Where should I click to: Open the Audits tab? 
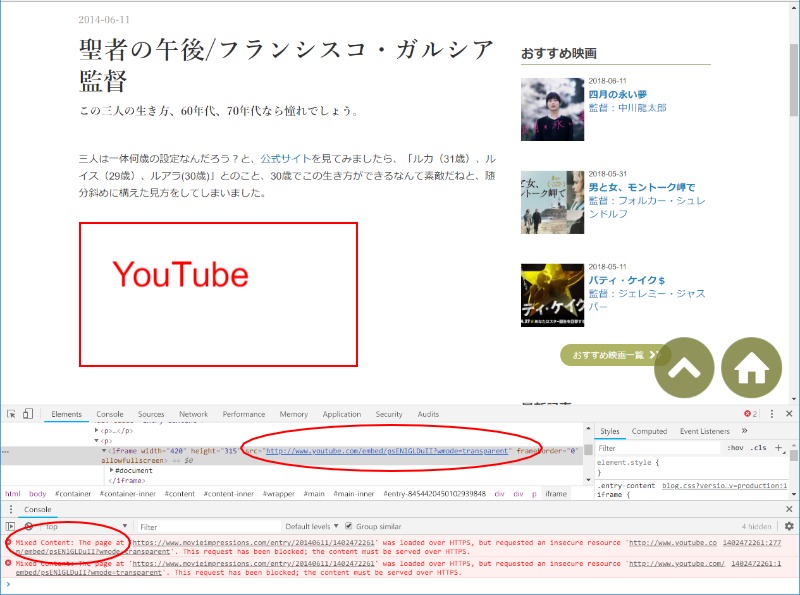pyautogui.click(x=428, y=414)
